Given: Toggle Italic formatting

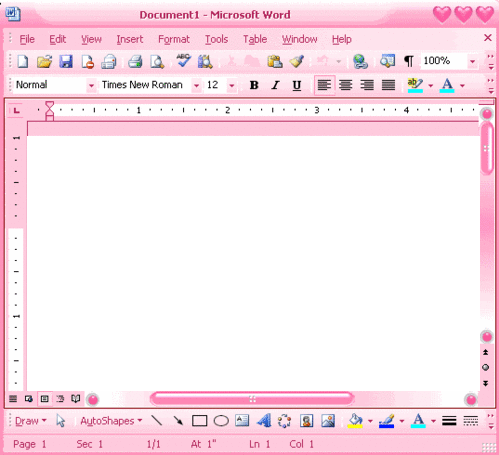Looking at the screenshot, I should pyautogui.click(x=275, y=85).
